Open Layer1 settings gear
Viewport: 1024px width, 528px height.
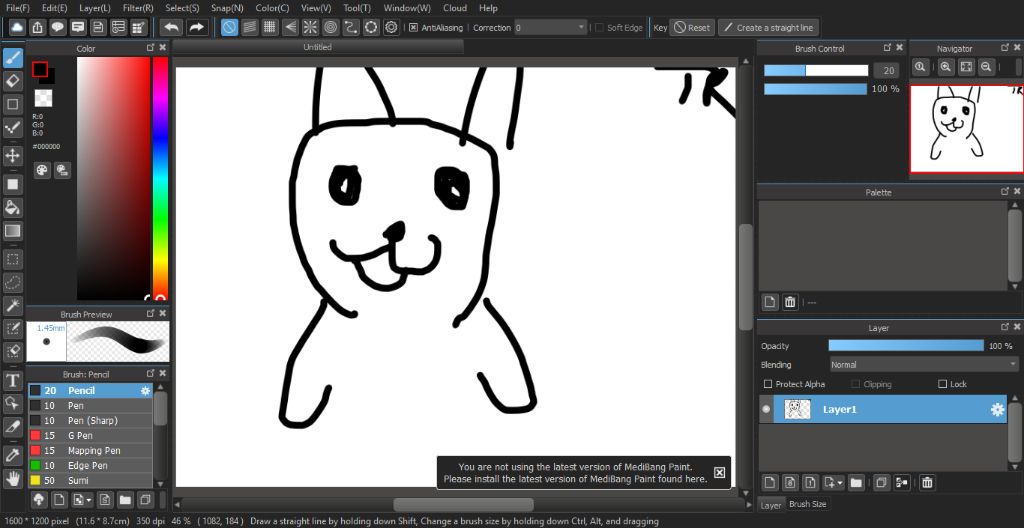(997, 410)
